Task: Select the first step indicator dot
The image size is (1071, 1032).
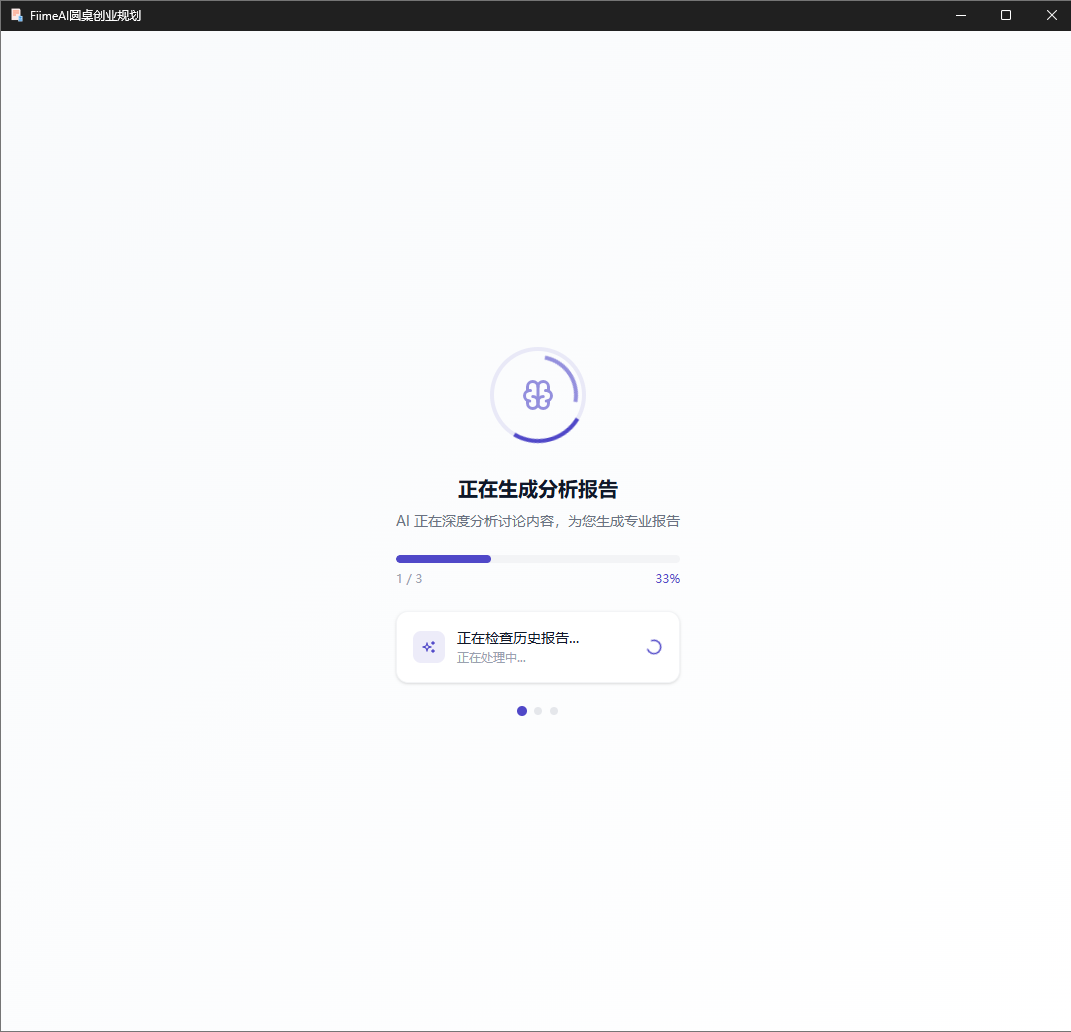Action: pyautogui.click(x=522, y=711)
